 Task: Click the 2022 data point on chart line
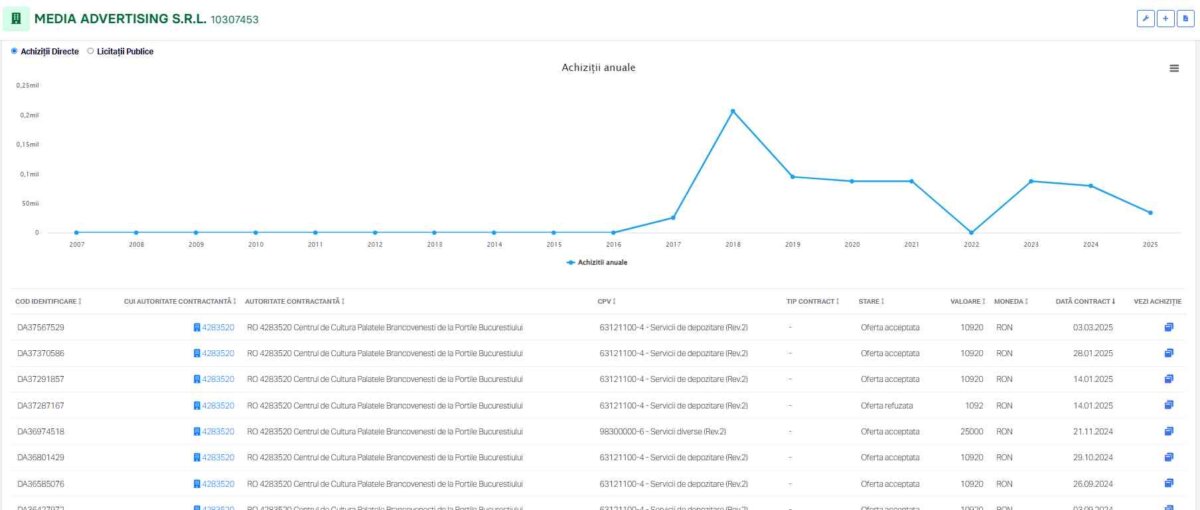pos(971,232)
